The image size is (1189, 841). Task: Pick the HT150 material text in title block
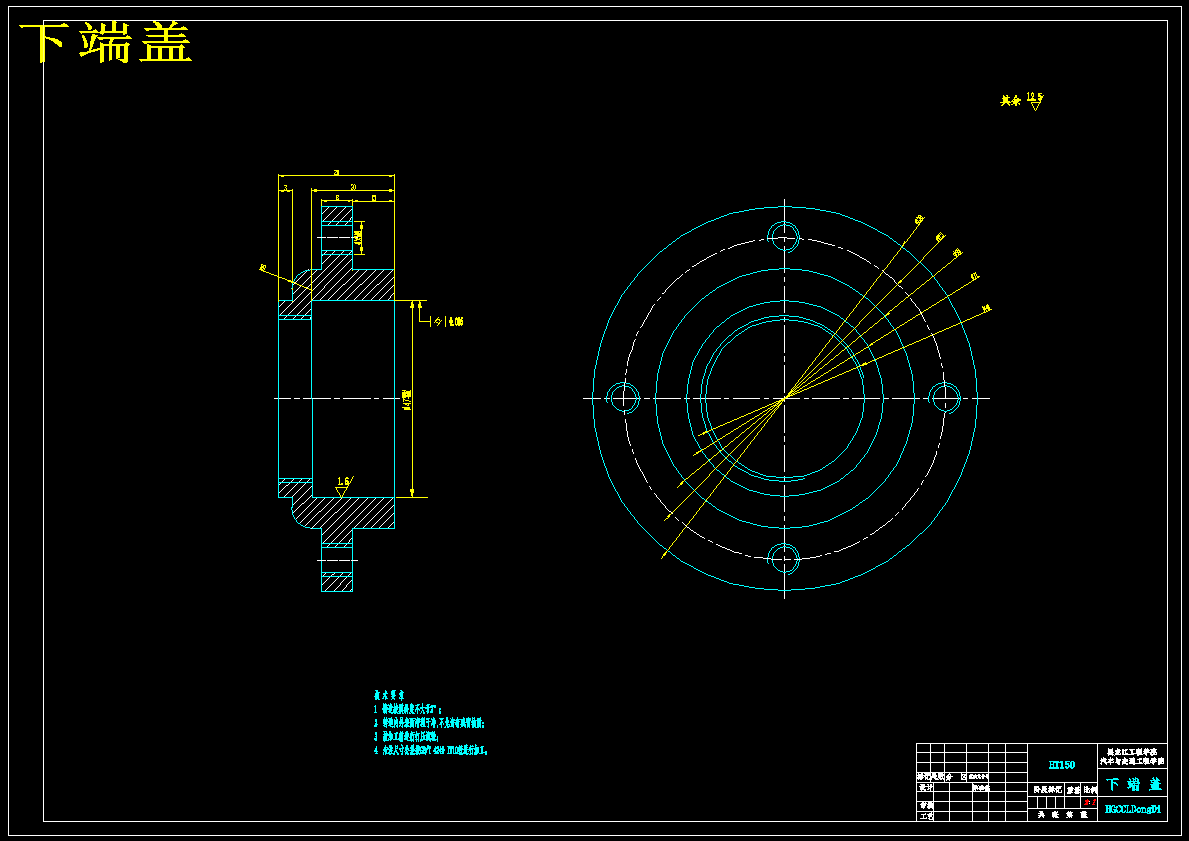(x=1062, y=765)
